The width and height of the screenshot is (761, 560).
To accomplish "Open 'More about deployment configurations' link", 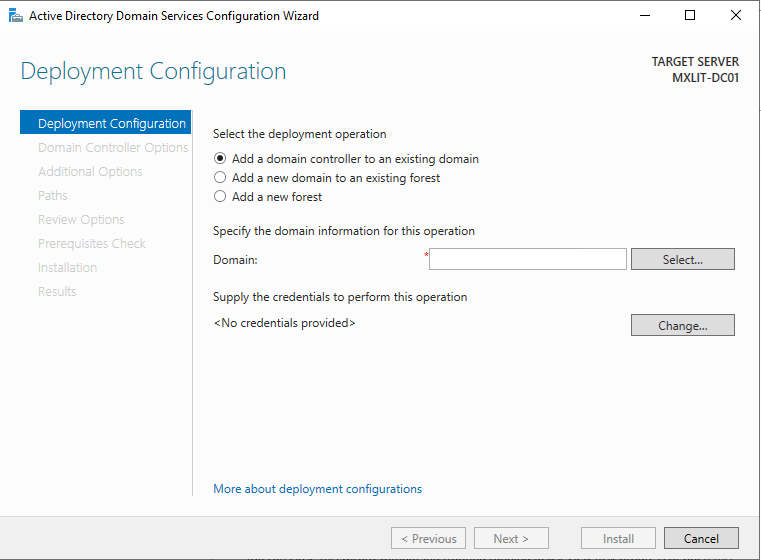I will 317,489.
